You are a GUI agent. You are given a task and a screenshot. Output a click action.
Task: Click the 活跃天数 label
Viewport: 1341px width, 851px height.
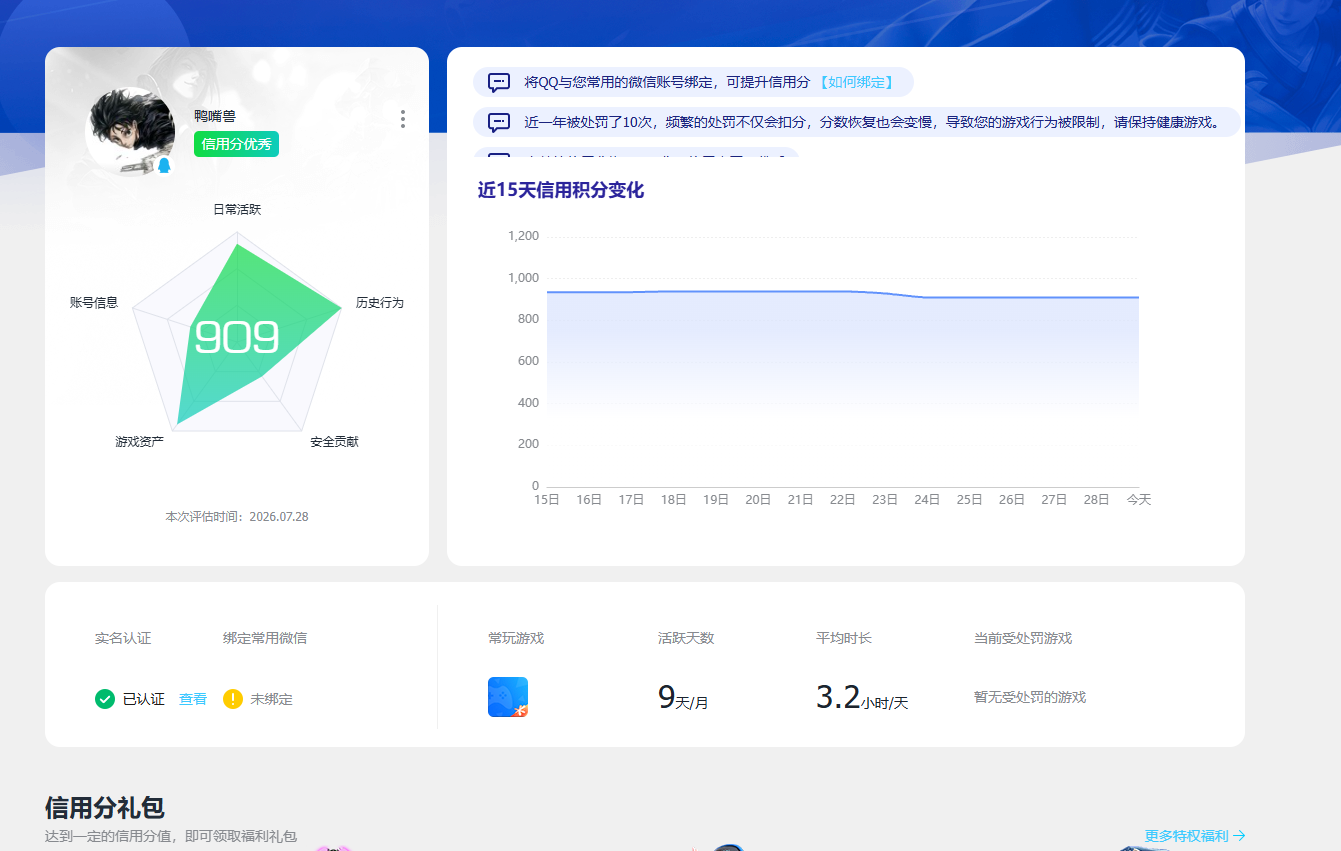686,638
